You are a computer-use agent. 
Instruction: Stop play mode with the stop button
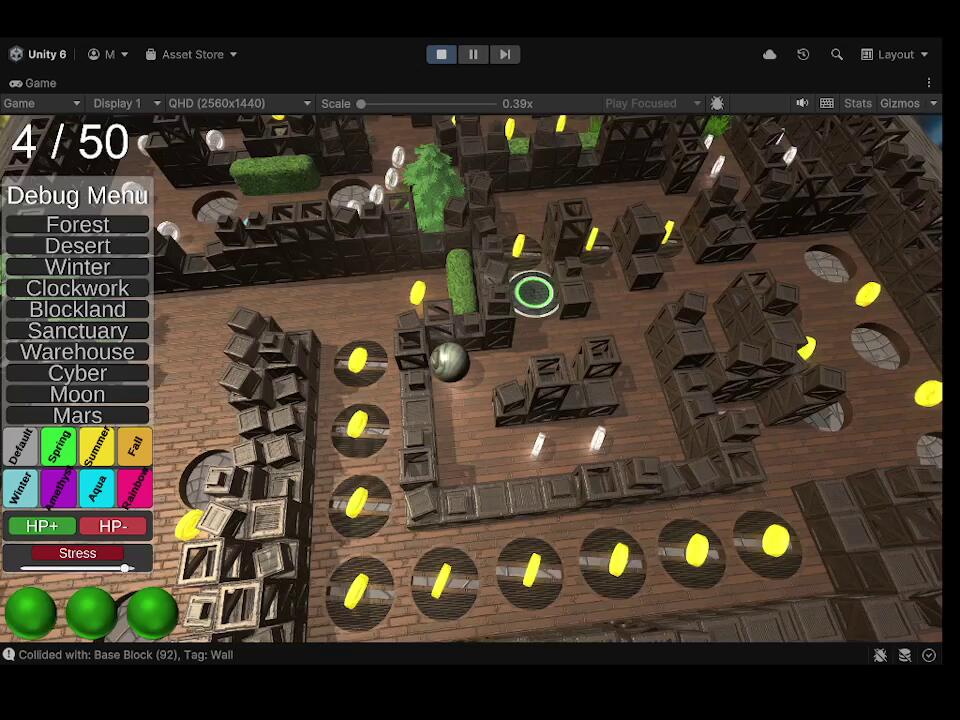coord(441,54)
